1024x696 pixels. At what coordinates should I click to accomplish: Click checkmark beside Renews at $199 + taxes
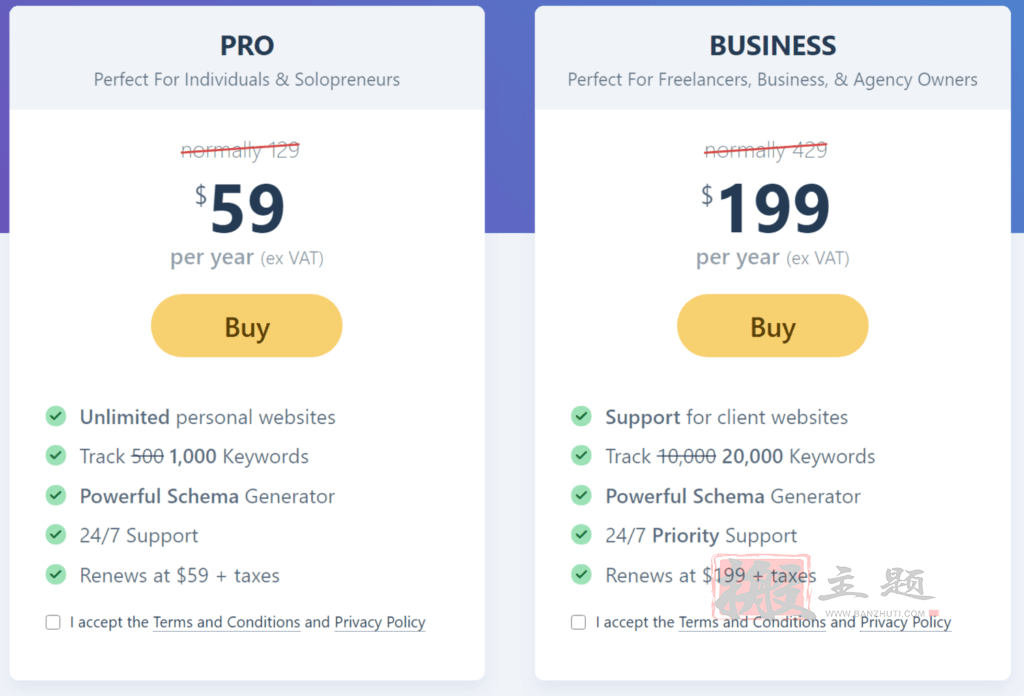click(x=581, y=574)
